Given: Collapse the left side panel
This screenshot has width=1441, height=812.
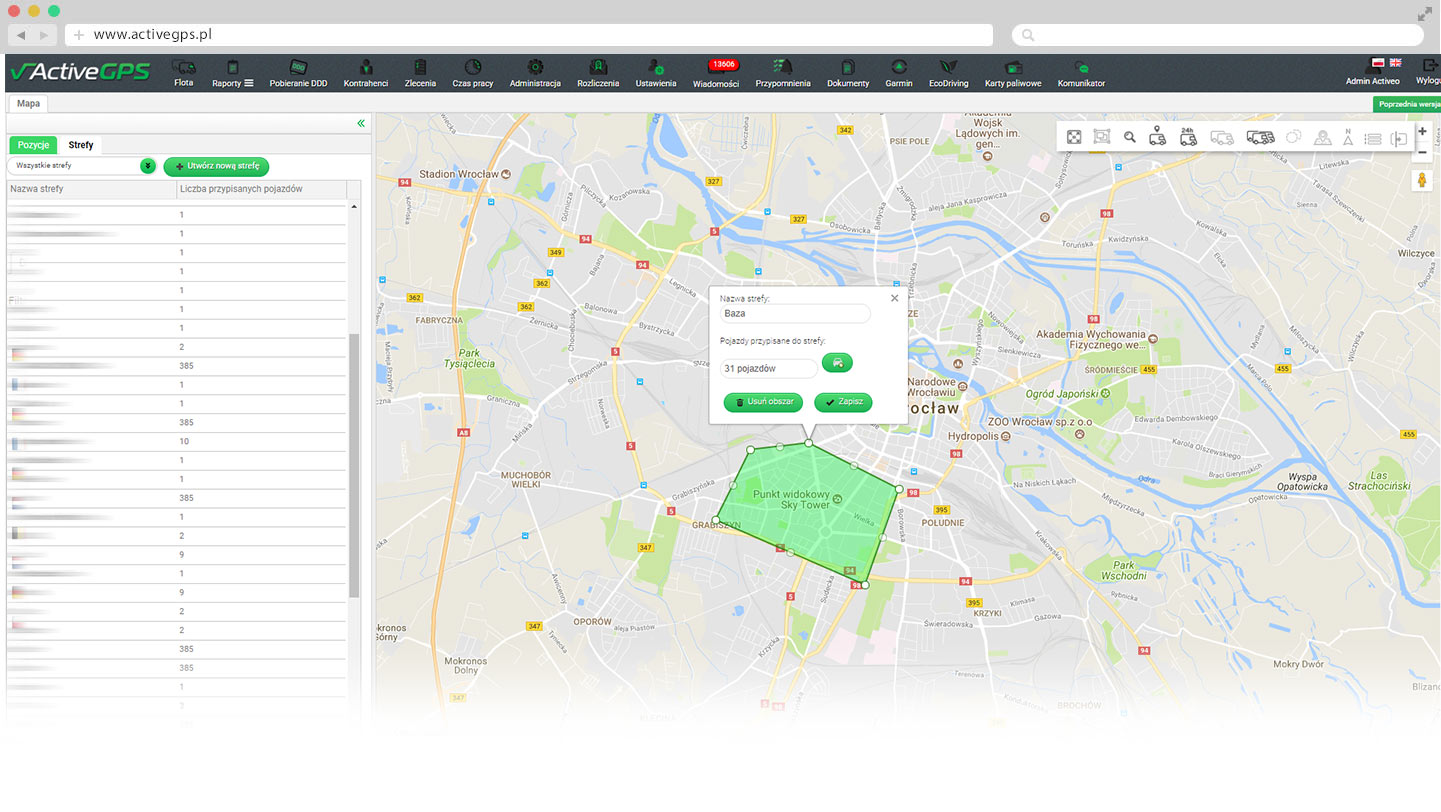Looking at the screenshot, I should [x=361, y=123].
